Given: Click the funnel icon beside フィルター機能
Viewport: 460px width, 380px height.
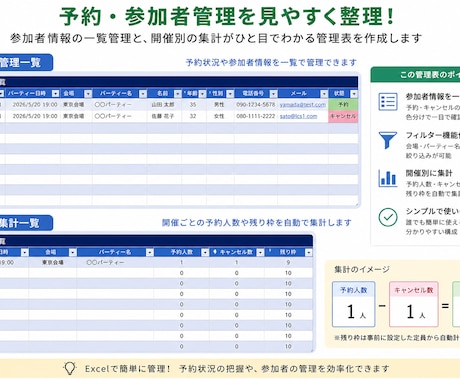Looking at the screenshot, I should click(388, 140).
